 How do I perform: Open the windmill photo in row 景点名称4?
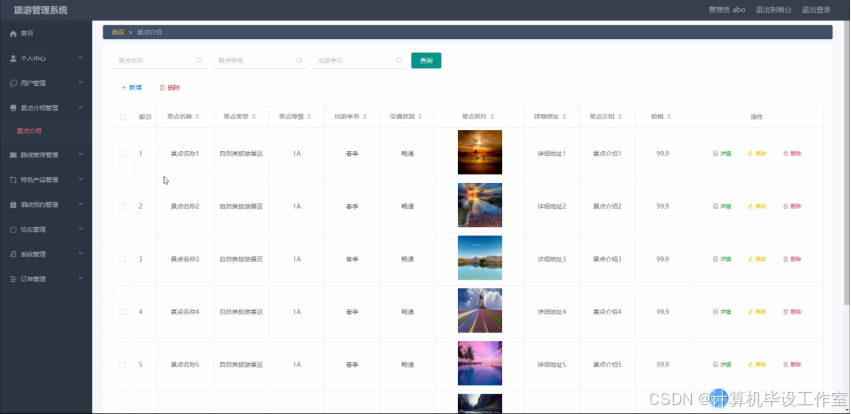(x=480, y=310)
